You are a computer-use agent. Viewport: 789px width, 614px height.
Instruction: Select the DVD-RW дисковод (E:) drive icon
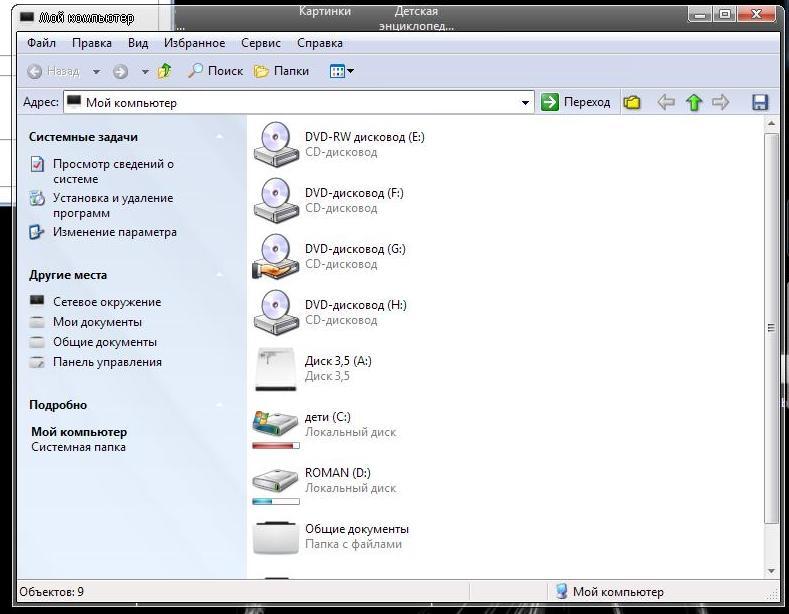[x=275, y=144]
